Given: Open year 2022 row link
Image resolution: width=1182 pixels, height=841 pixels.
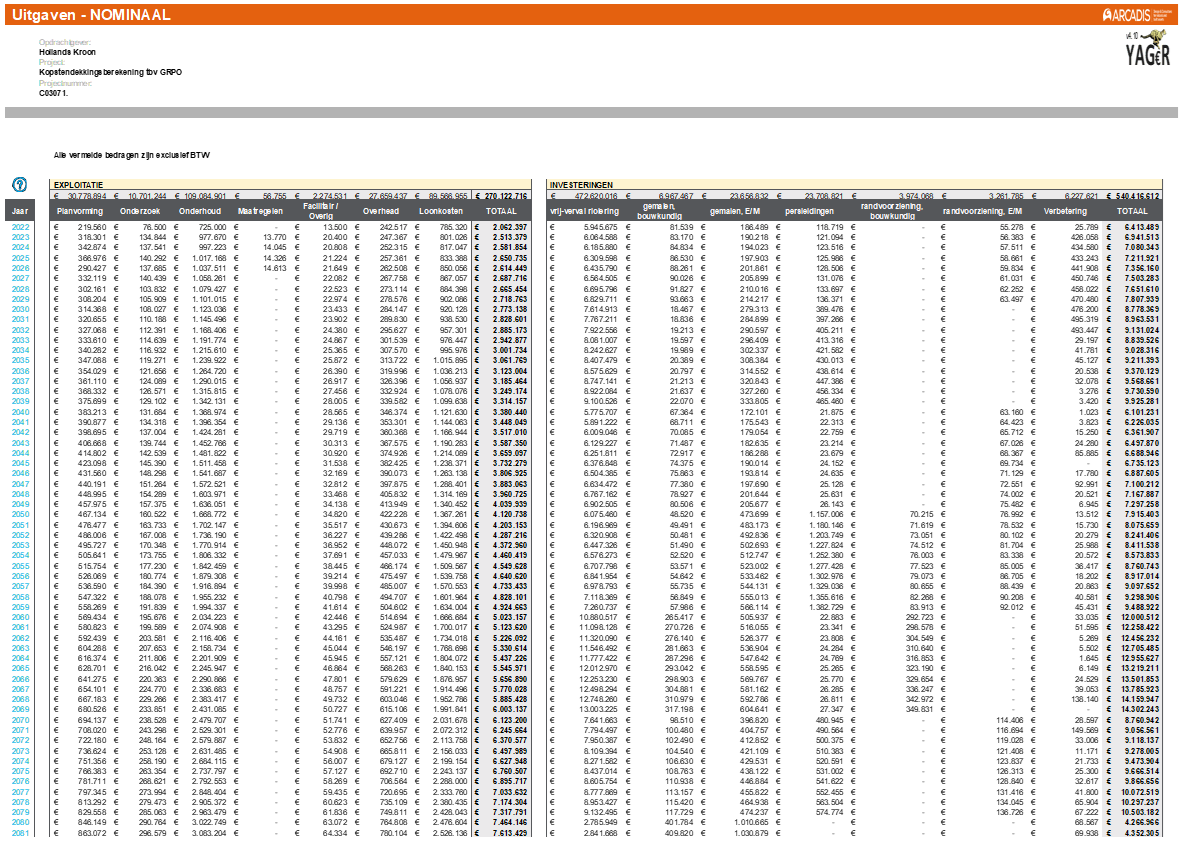Looking at the screenshot, I should click(20, 228).
